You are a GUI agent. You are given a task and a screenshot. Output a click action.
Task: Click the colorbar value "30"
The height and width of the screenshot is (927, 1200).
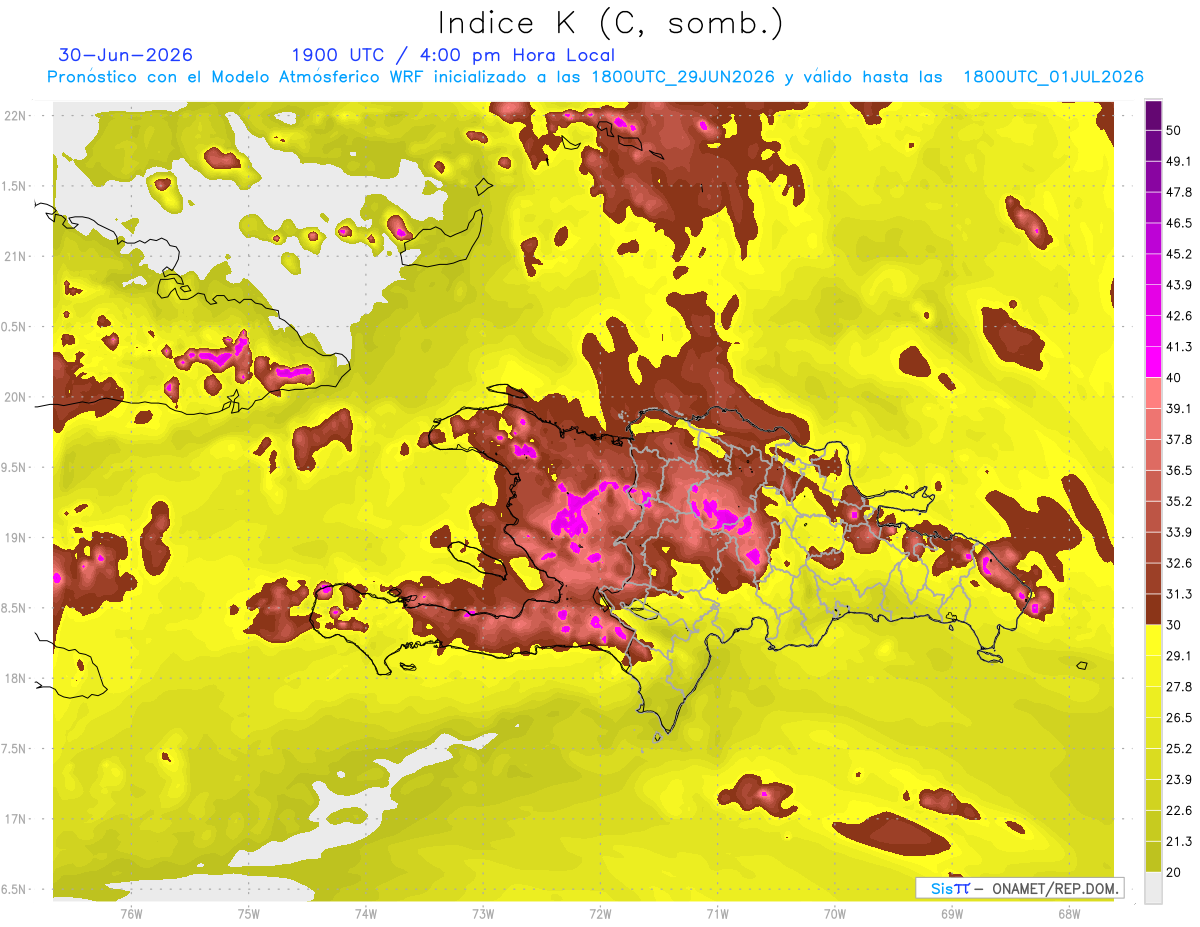click(x=1173, y=625)
